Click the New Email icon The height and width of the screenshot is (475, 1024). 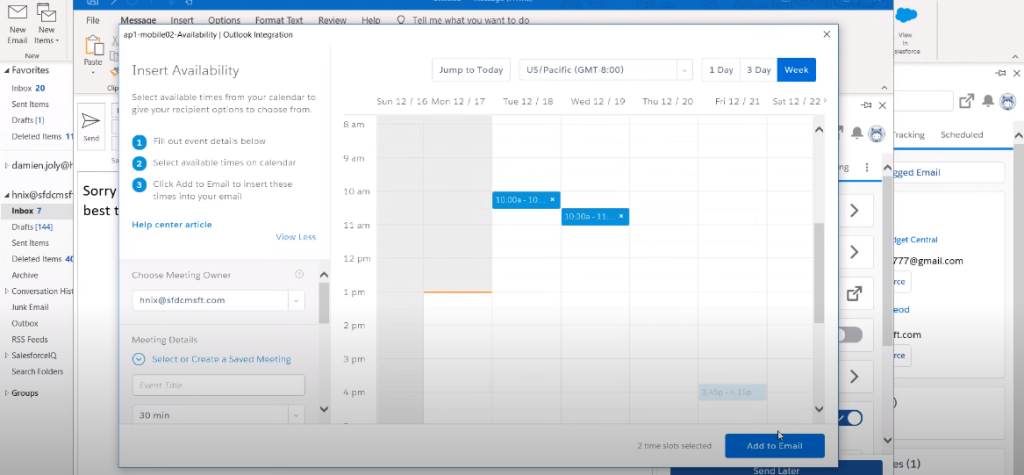18,17
